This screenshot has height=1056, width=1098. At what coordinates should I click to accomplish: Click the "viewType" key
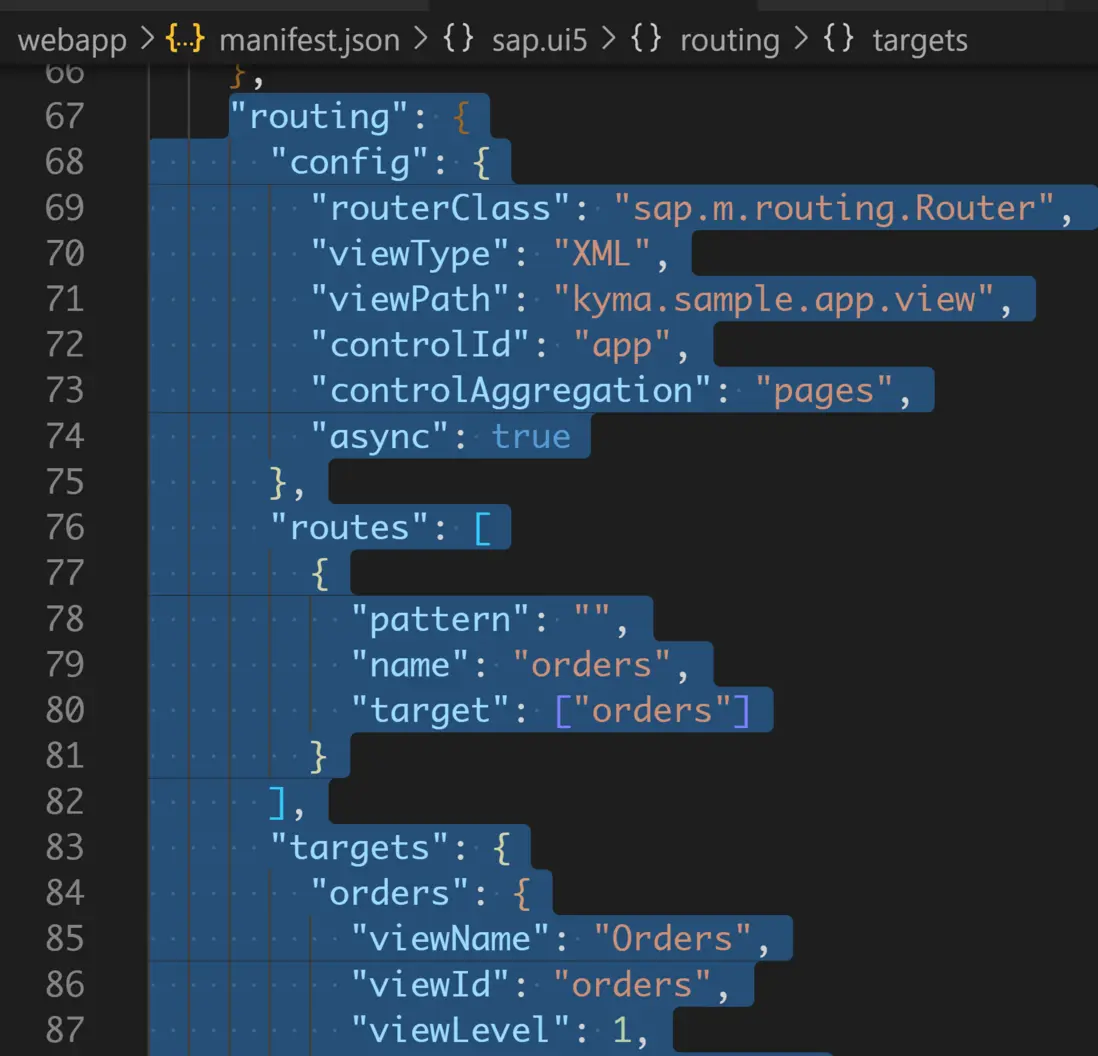[409, 253]
